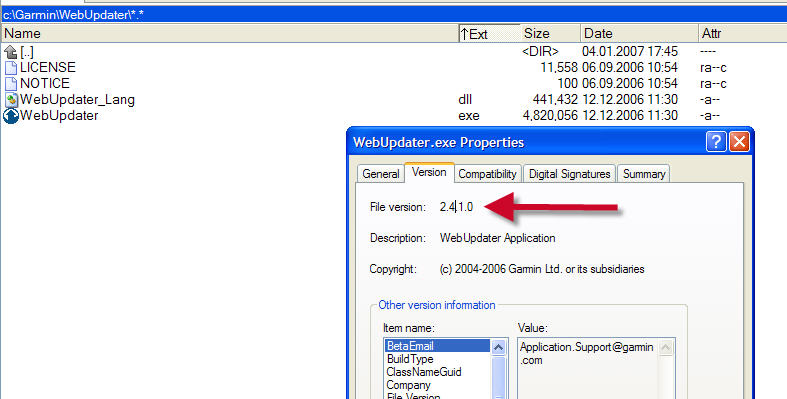787x399 pixels.
Task: Close the WebUpdater.exe Properties dialog
Action: click(739, 142)
